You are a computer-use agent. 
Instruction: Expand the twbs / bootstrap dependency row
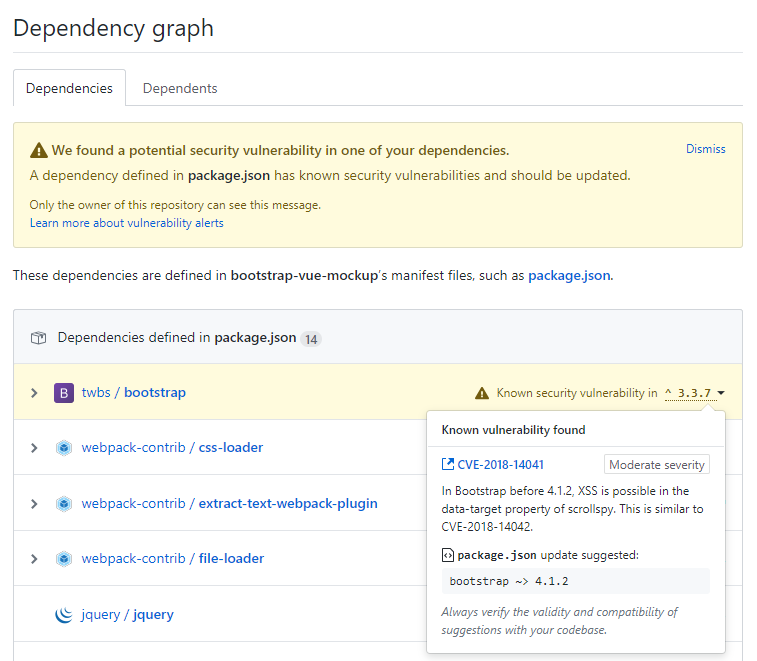pos(34,393)
